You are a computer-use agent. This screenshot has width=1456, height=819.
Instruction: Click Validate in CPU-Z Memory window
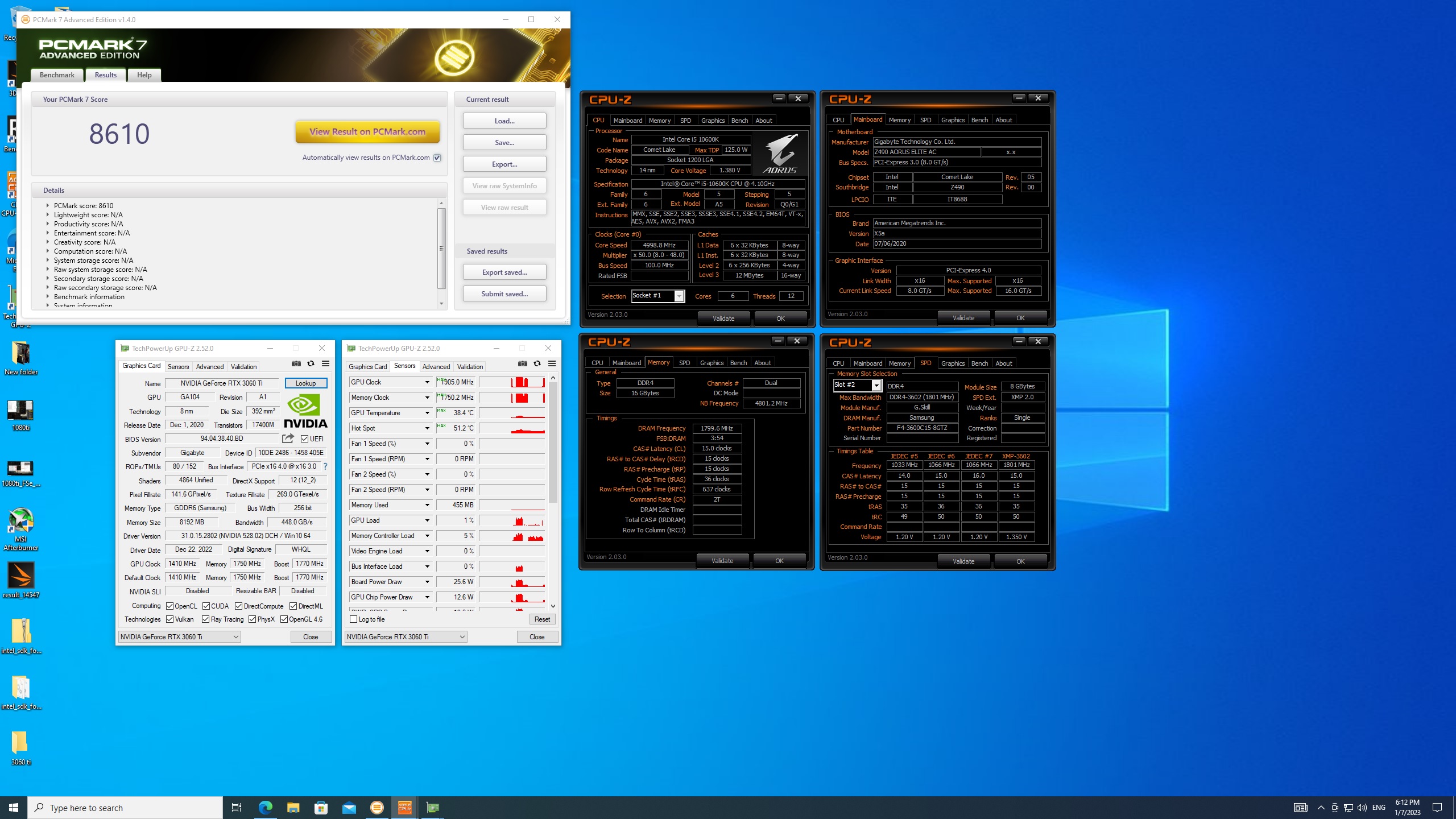pos(722,561)
